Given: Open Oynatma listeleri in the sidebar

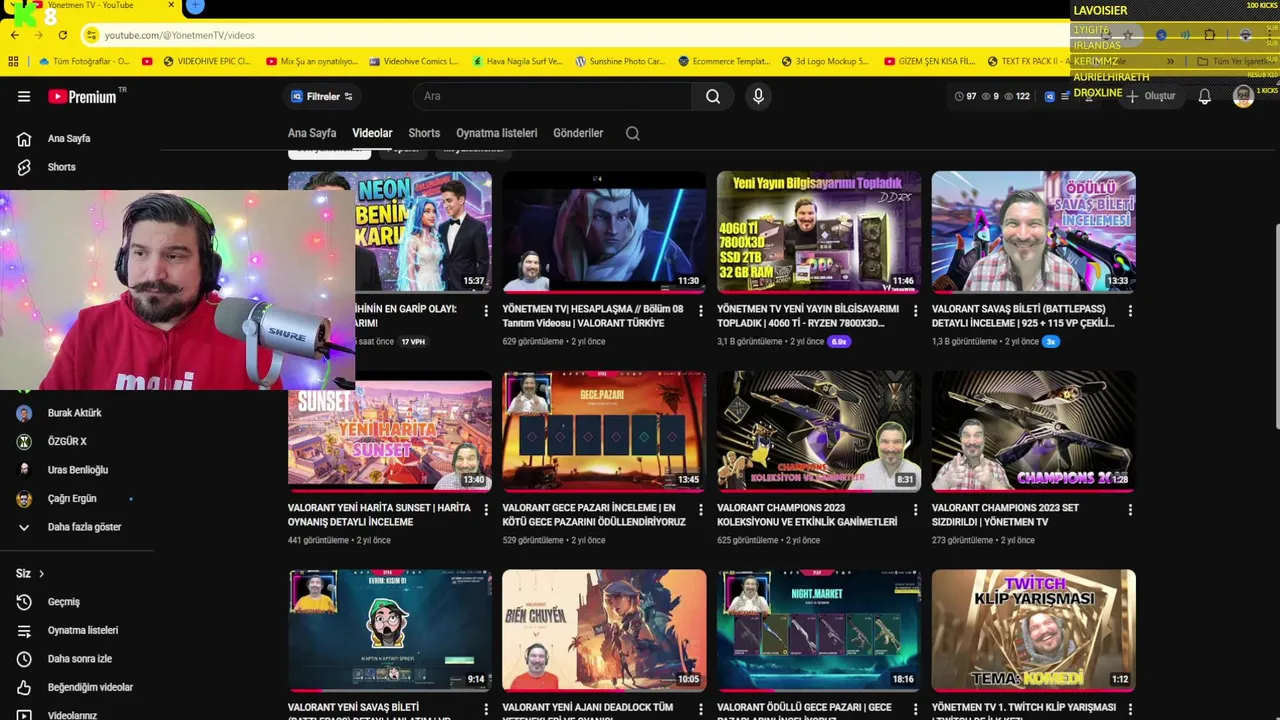Looking at the screenshot, I should [x=82, y=630].
